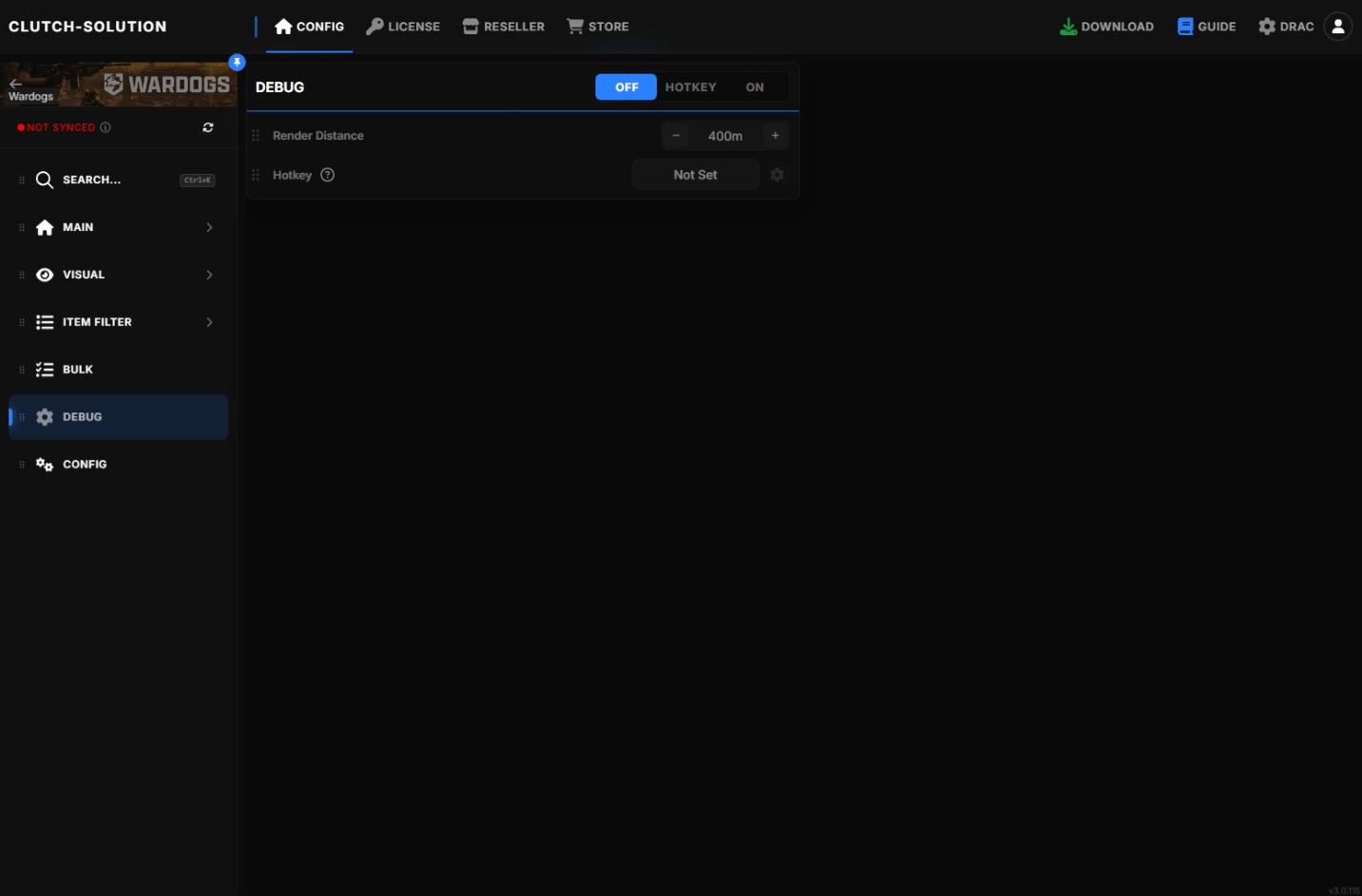This screenshot has width=1362, height=896.
Task: Click the Clutch-Solution logo text
Action: pos(87,27)
